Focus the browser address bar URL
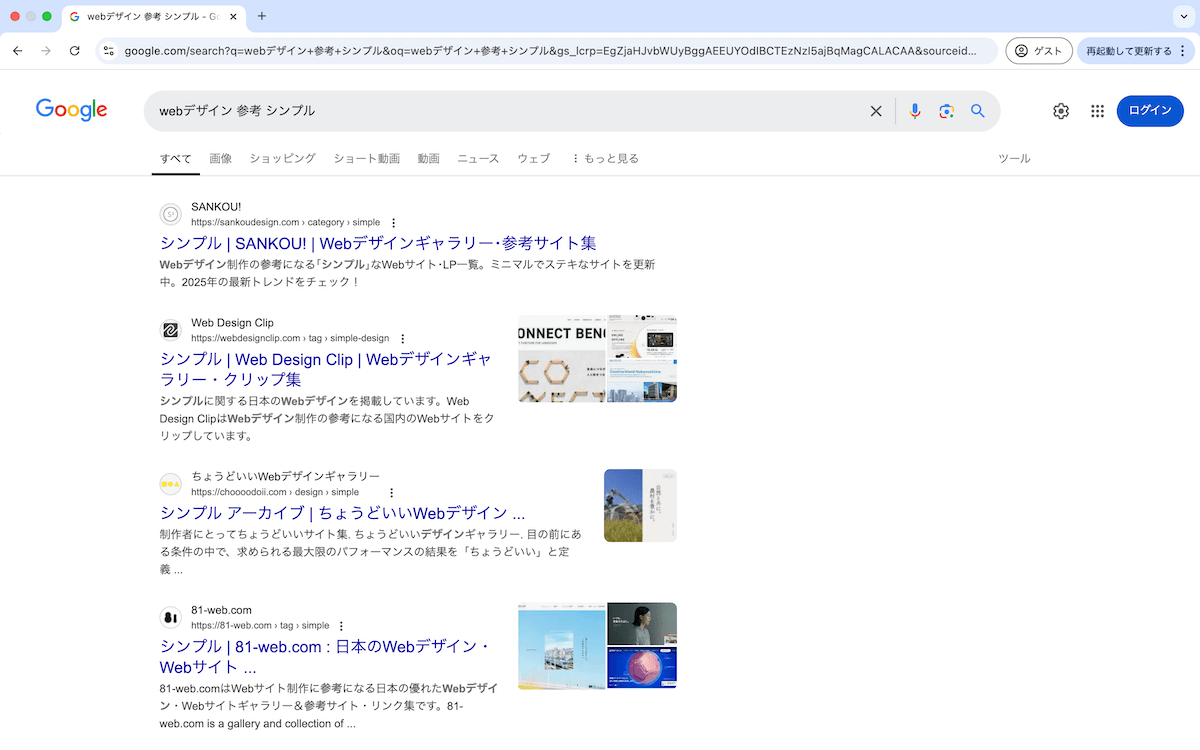 [550, 51]
